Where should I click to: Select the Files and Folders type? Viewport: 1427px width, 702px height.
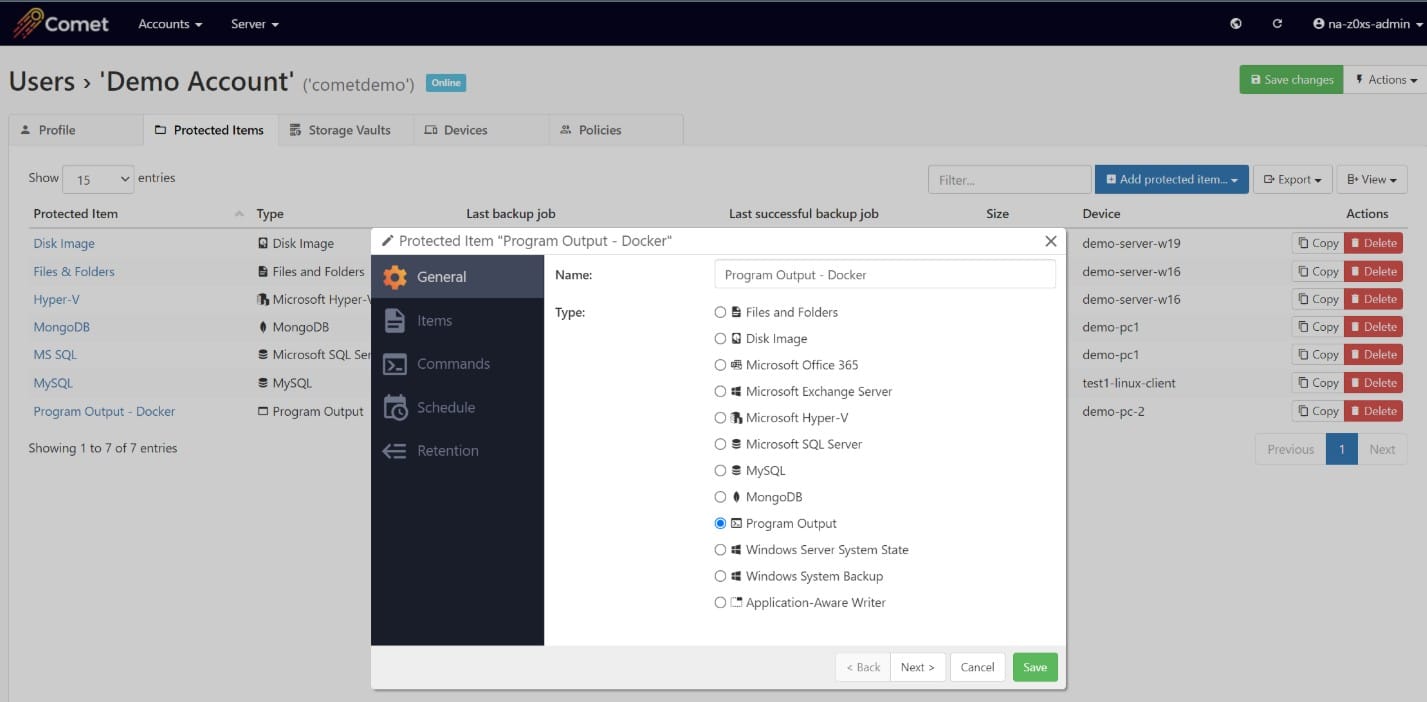720,312
